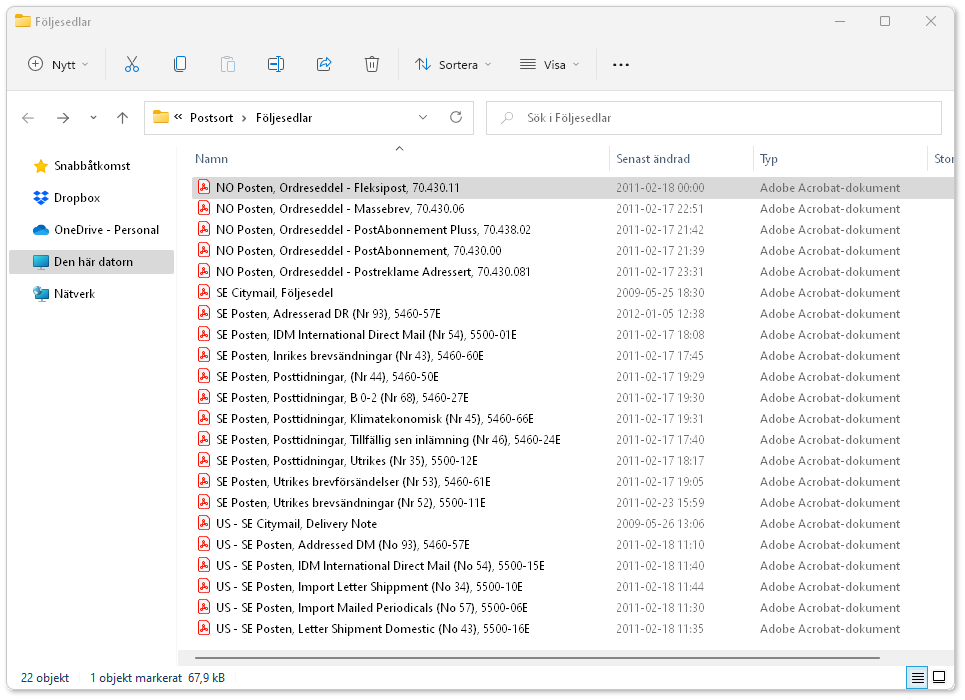The height and width of the screenshot is (700, 965).
Task: Open the Sortera sort options dropdown
Action: click(x=453, y=65)
